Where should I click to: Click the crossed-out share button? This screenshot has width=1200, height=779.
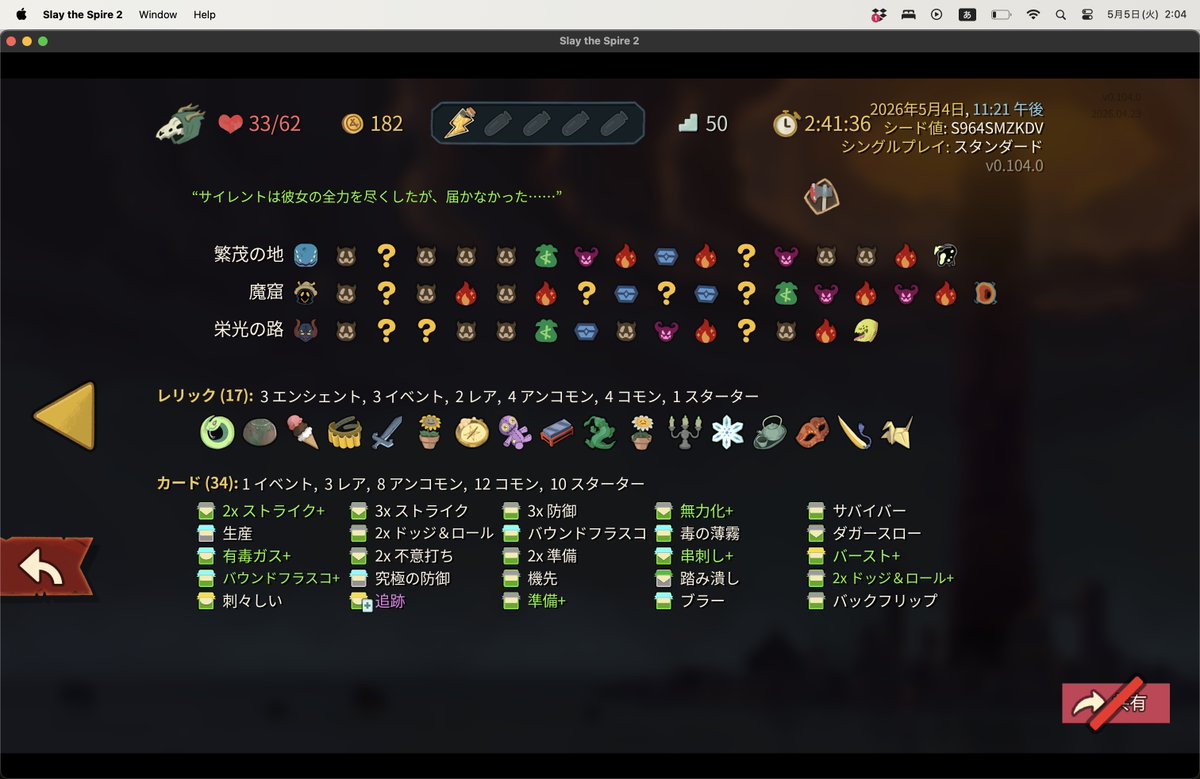(x=1115, y=703)
